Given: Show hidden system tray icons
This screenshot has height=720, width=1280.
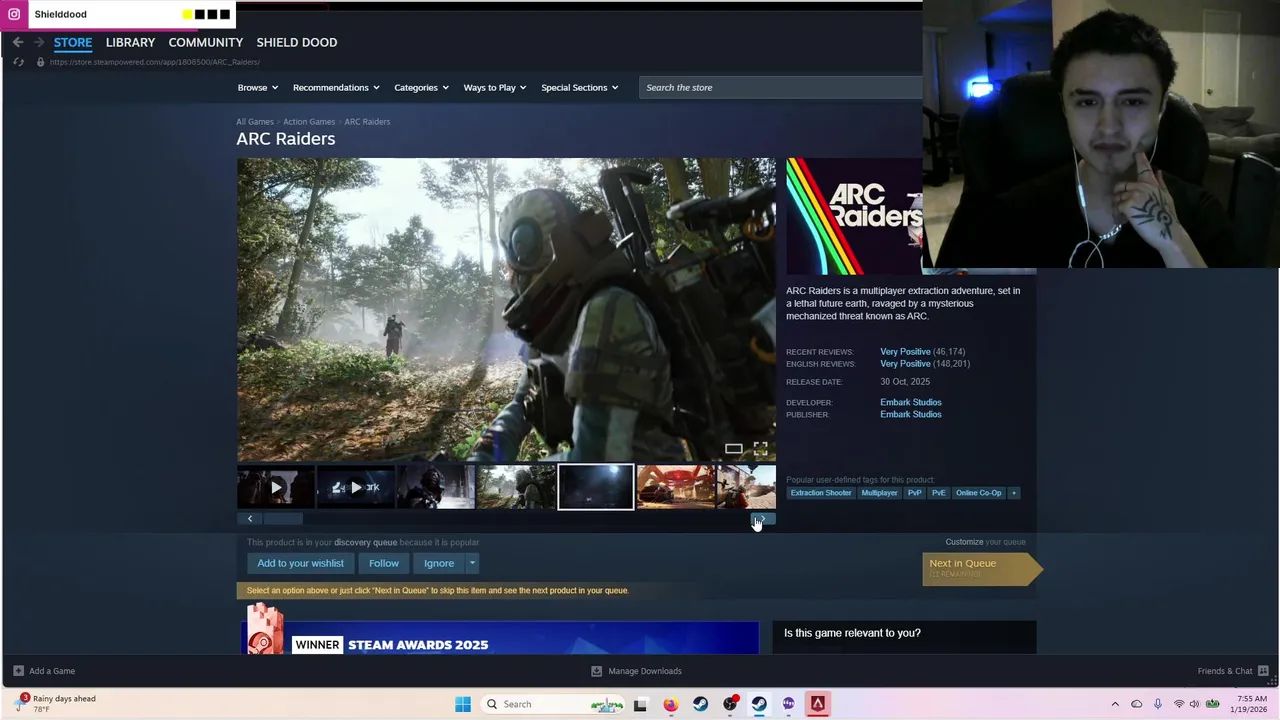Looking at the screenshot, I should 1115,704.
